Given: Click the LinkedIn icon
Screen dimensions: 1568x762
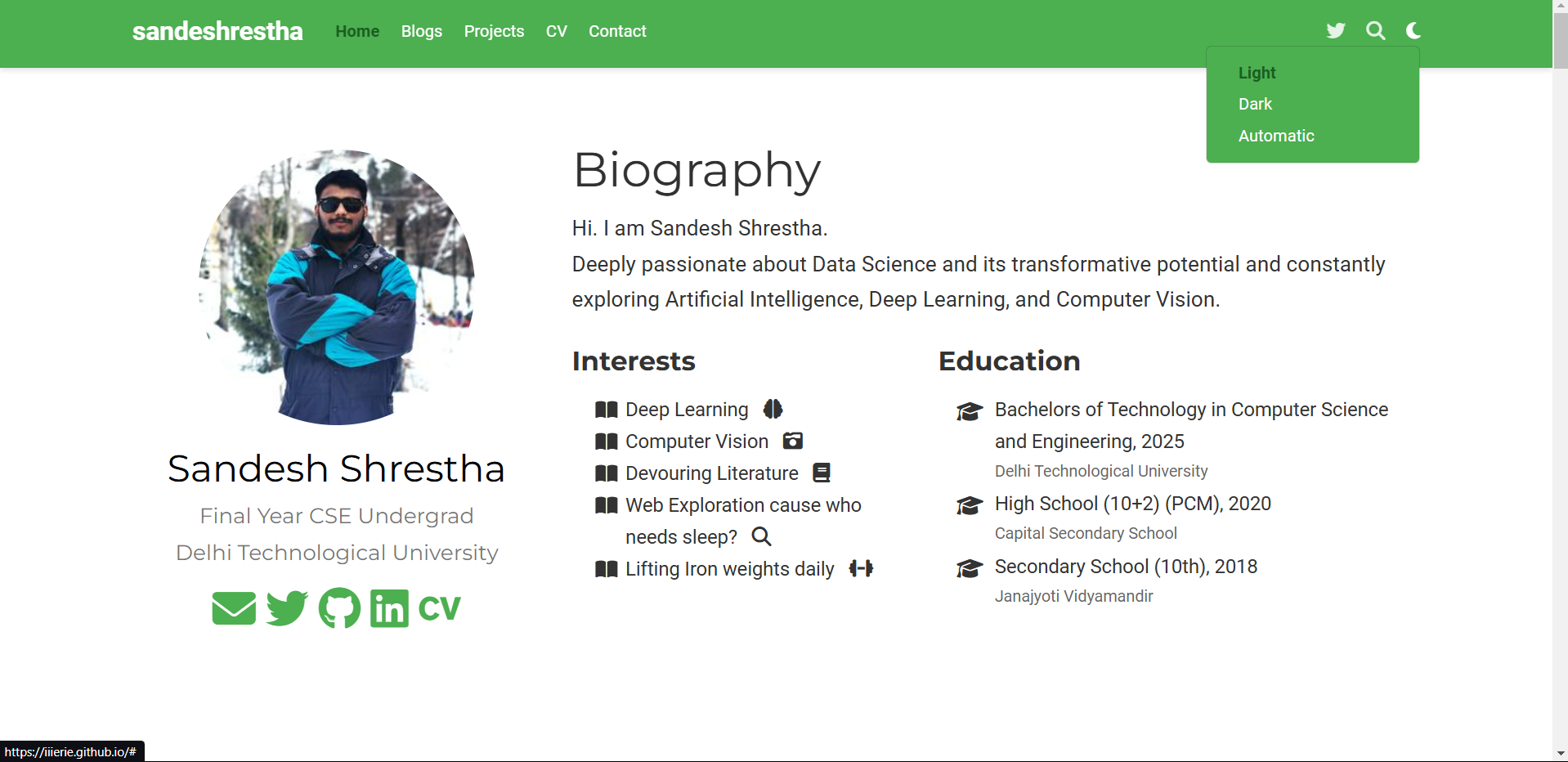Looking at the screenshot, I should [388, 608].
